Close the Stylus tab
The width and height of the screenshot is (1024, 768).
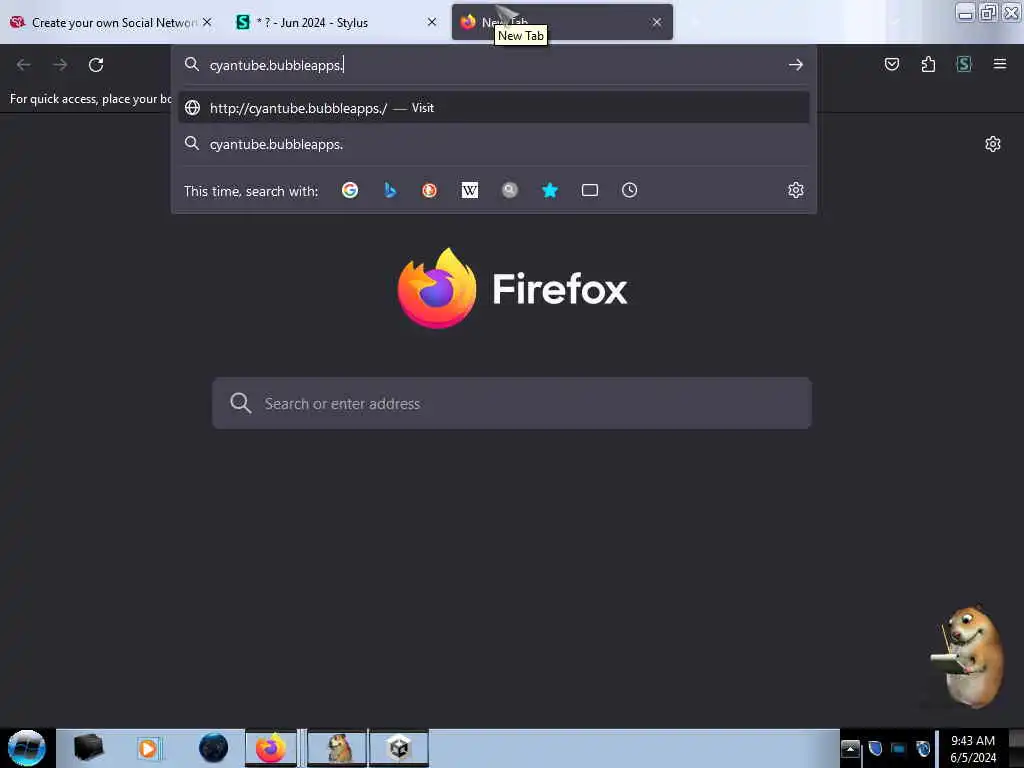click(x=432, y=22)
